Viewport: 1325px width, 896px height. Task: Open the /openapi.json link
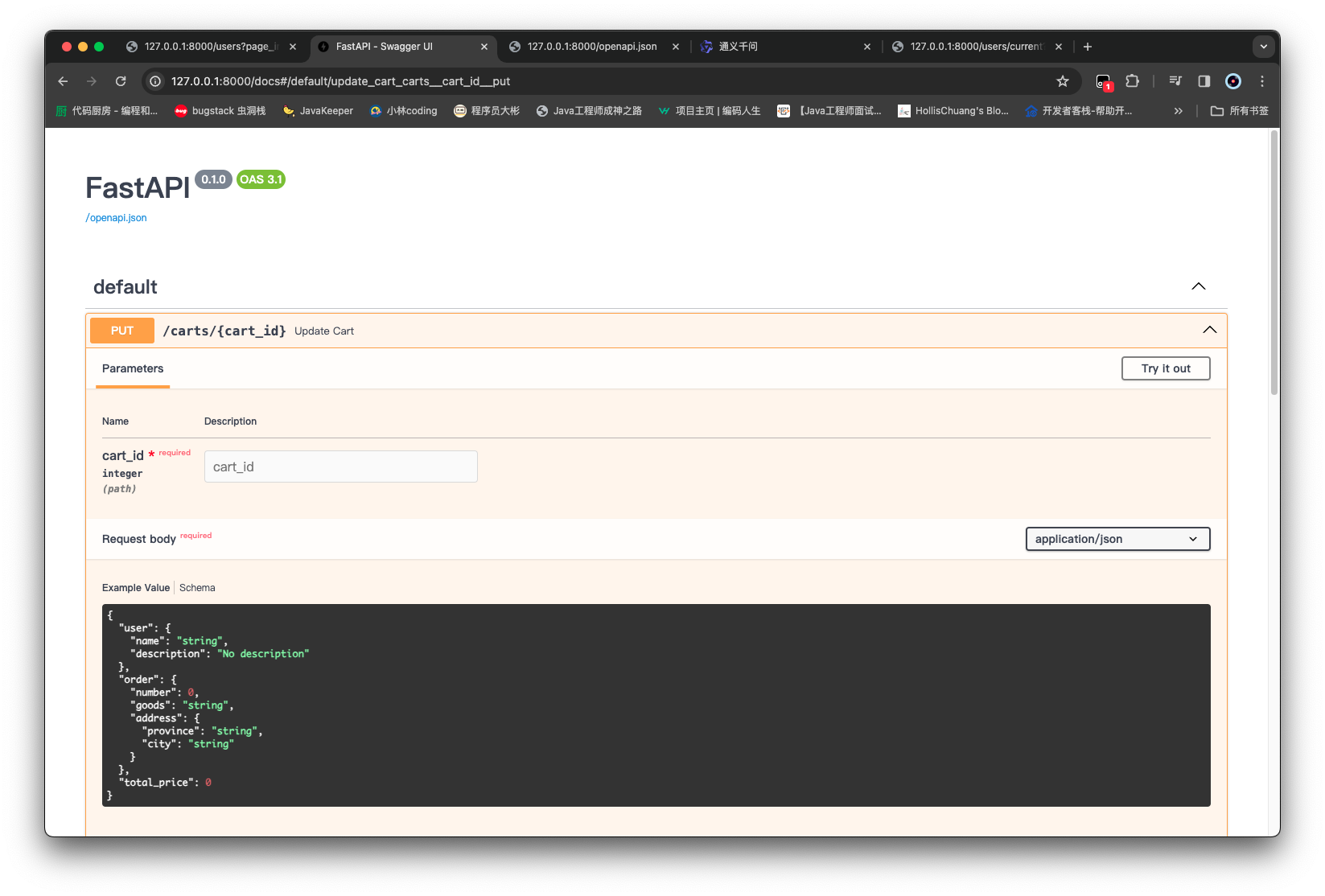tap(117, 218)
